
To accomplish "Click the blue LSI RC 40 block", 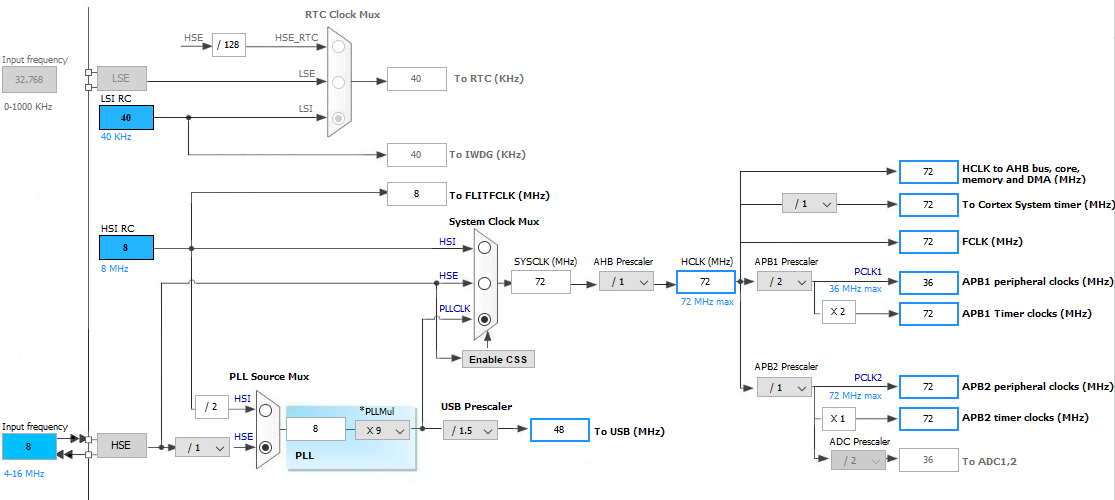I will [127, 117].
